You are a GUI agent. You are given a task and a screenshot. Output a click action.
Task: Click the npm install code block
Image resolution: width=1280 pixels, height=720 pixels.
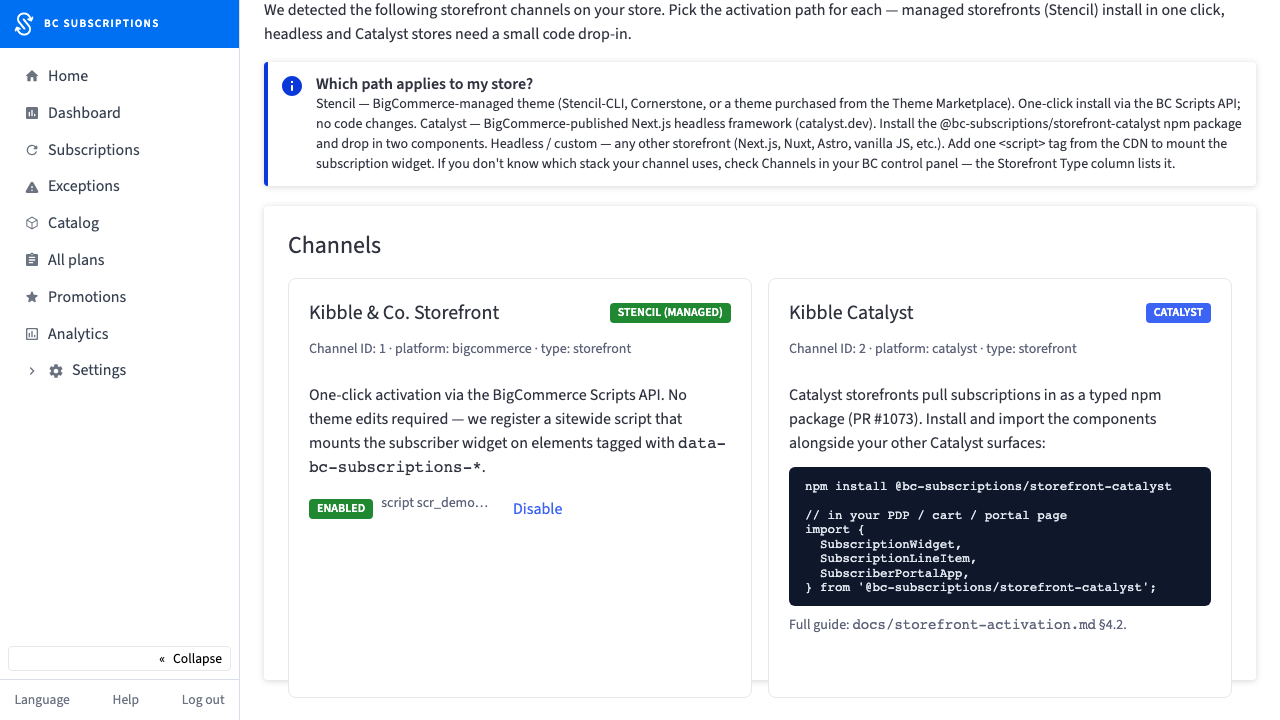point(1000,536)
